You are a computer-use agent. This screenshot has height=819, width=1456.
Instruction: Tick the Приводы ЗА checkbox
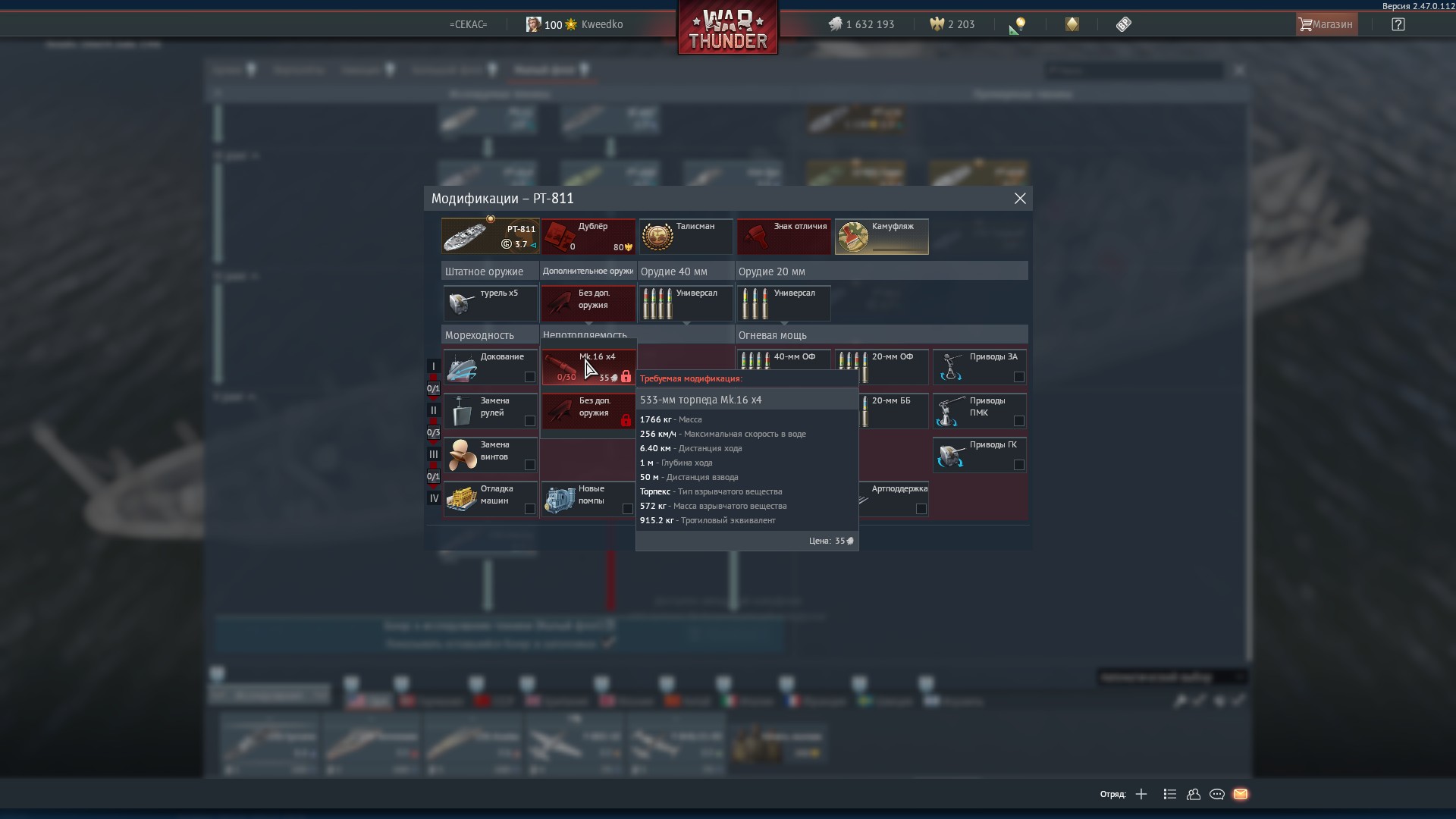[1018, 377]
